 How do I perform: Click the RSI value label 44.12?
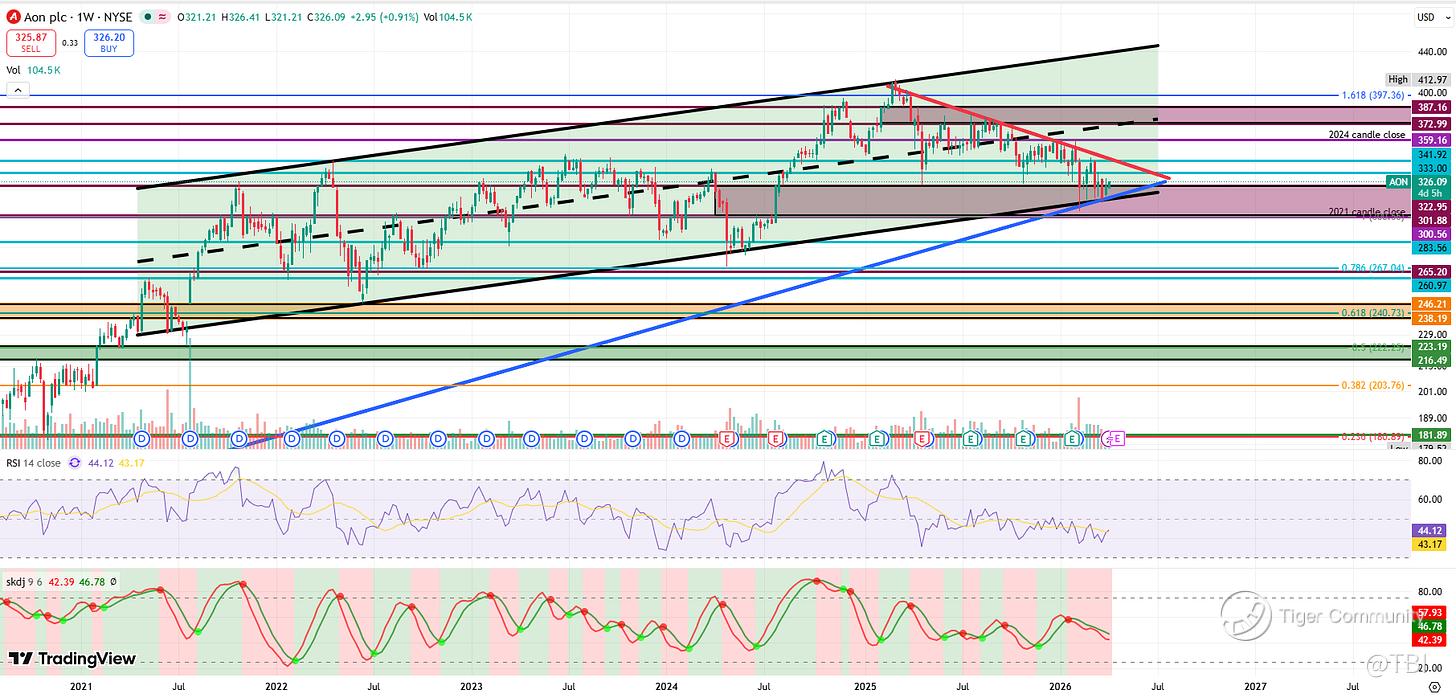coord(1430,530)
